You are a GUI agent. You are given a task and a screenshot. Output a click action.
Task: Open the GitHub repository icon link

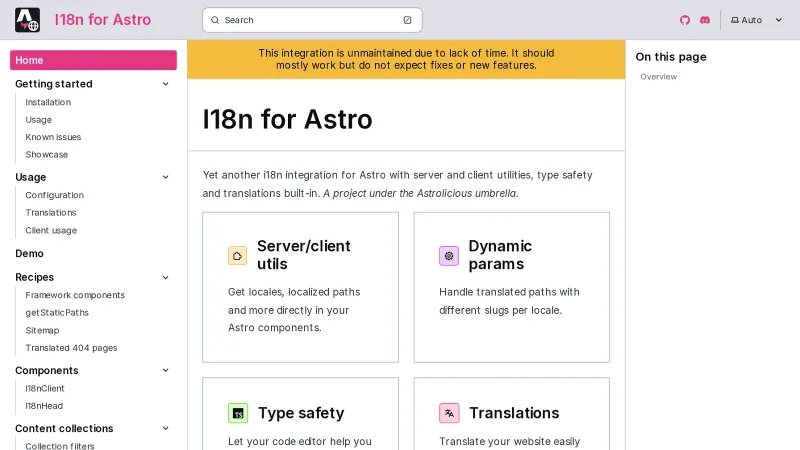coord(685,20)
